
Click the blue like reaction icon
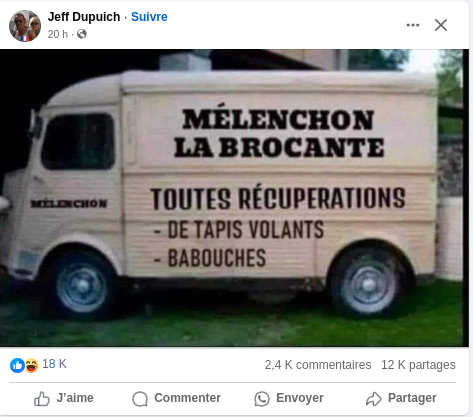(17, 365)
